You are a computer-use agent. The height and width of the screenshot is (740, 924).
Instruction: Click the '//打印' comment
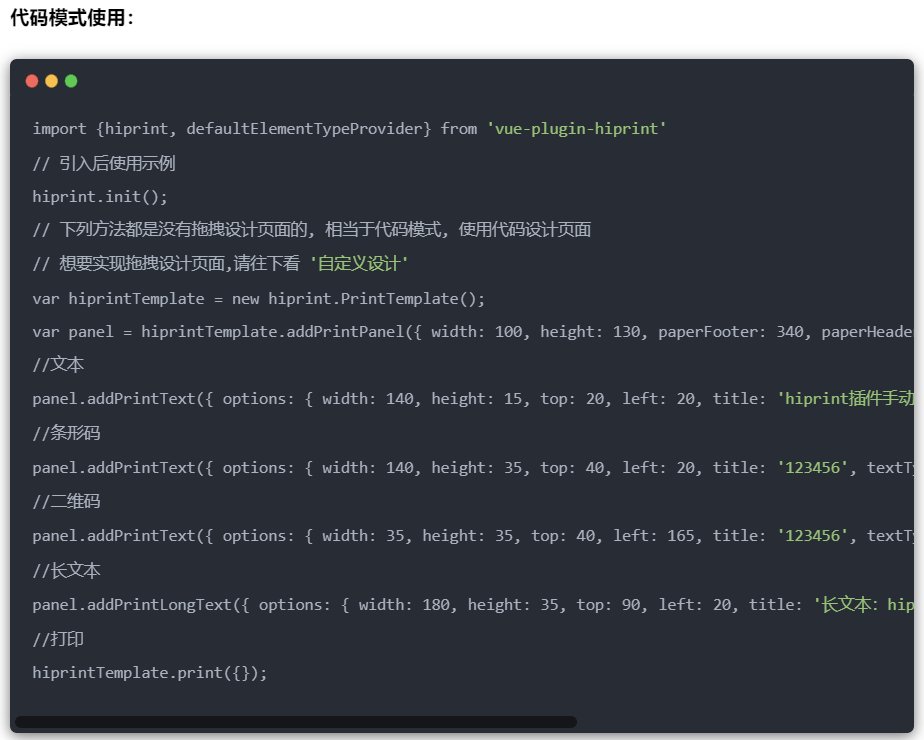tap(58, 638)
